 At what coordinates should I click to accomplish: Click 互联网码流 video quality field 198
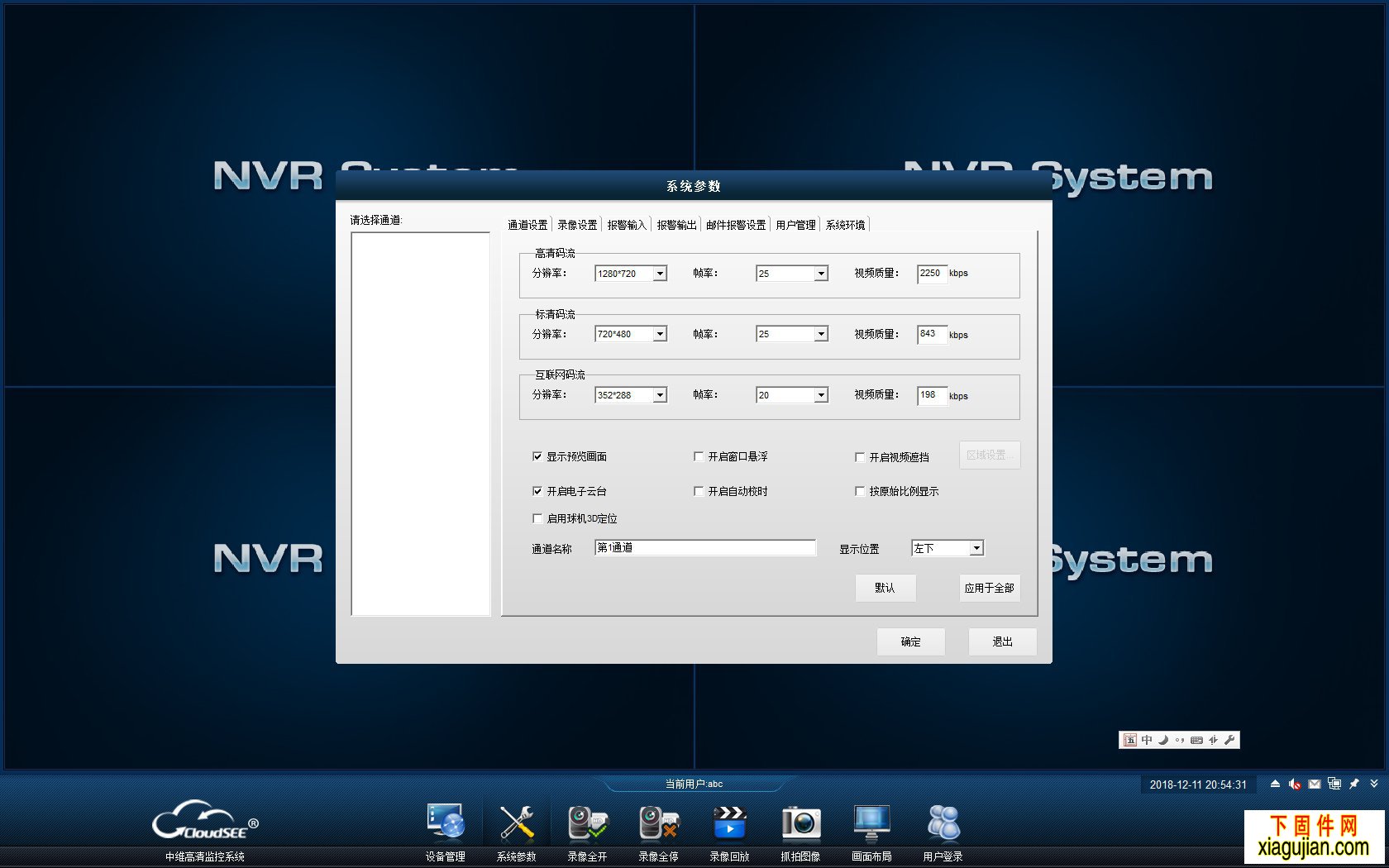[x=932, y=395]
